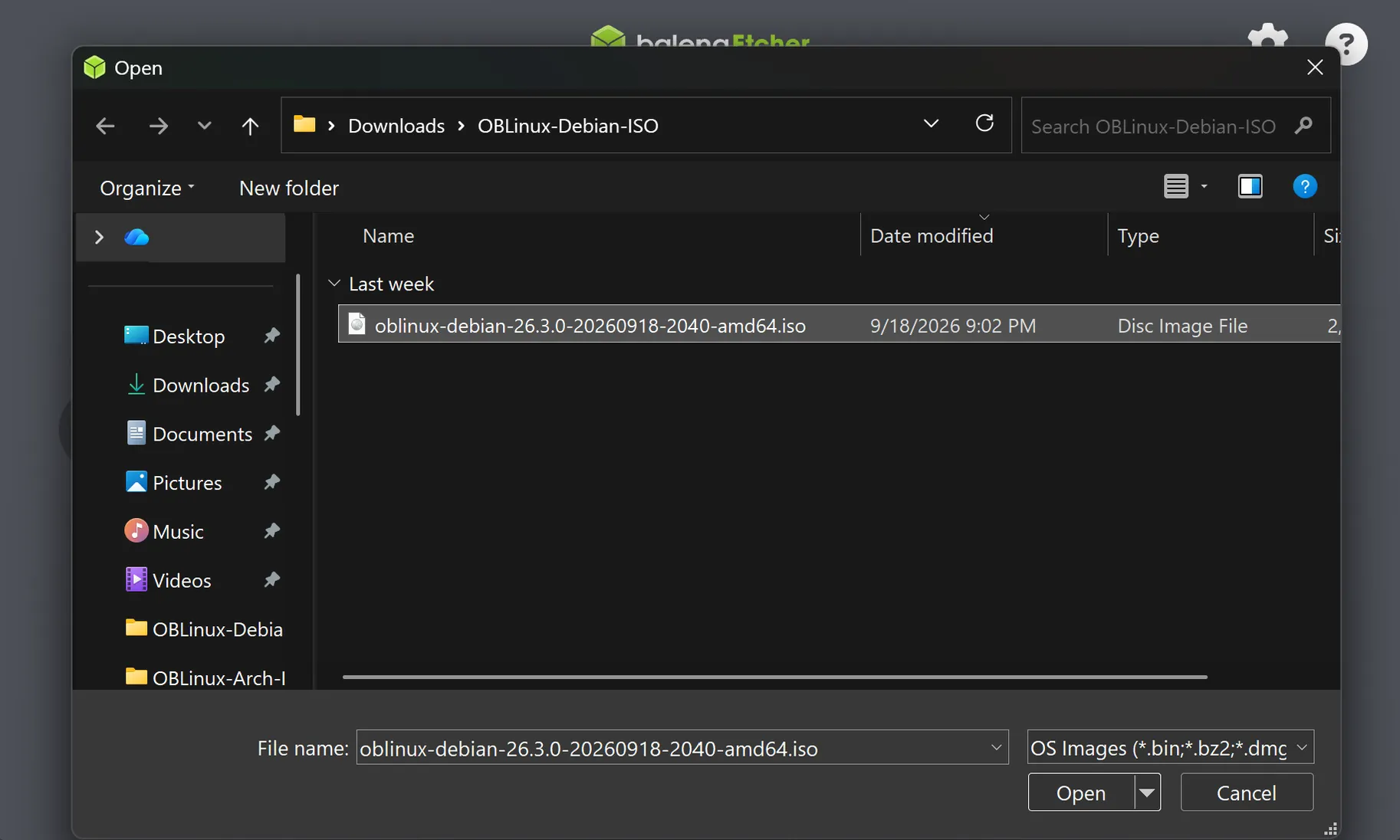Click the pin icon next to Pictures
The image size is (1400, 840).
pos(271,482)
